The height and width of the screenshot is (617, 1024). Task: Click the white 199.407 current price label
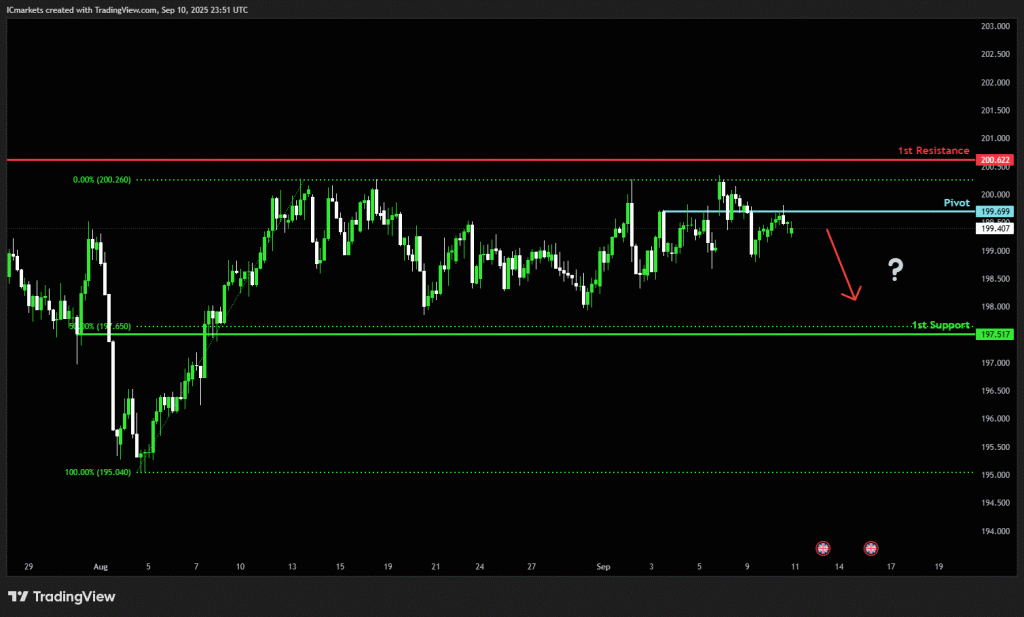(x=995, y=229)
